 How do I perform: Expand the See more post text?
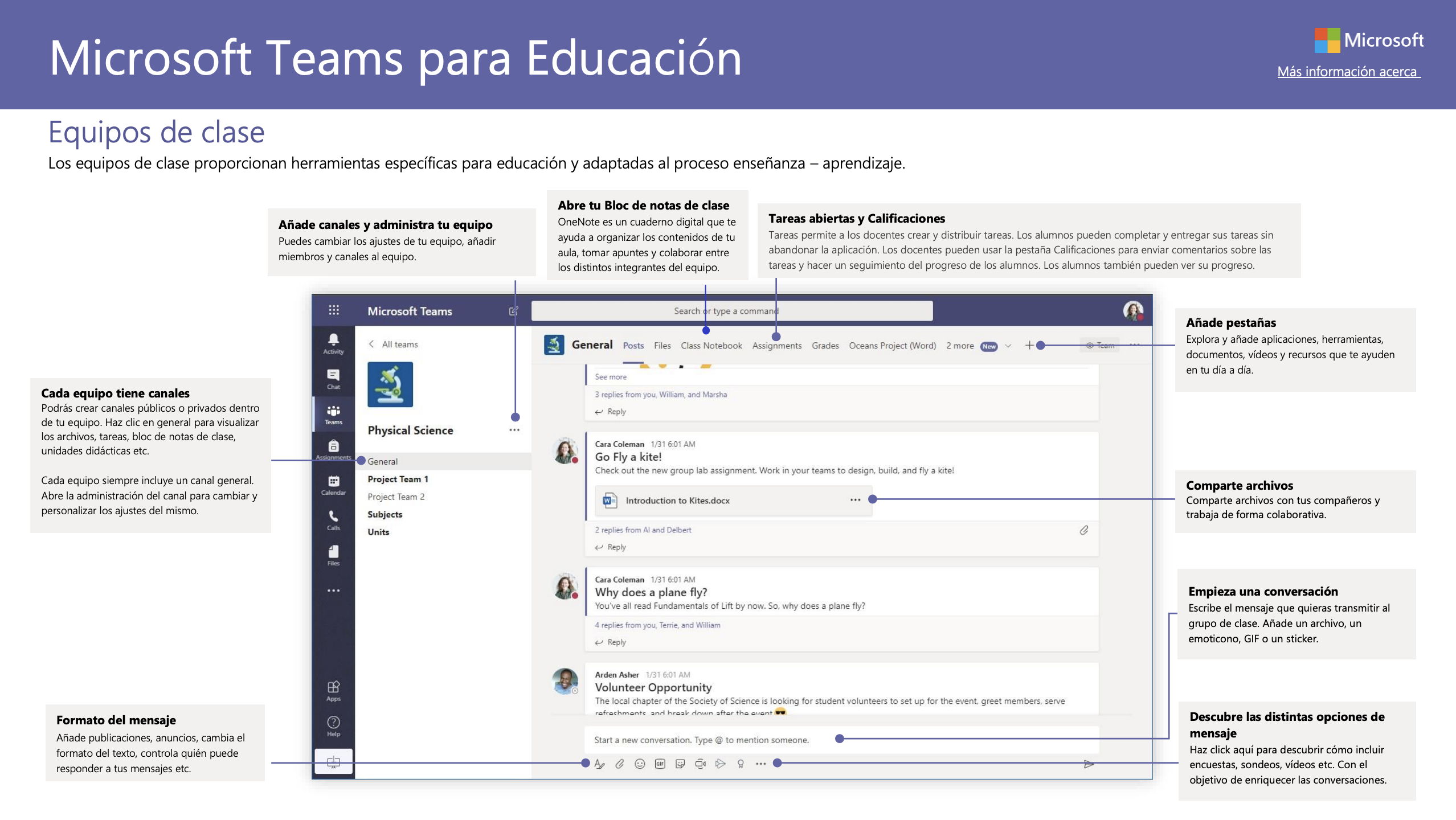610,377
